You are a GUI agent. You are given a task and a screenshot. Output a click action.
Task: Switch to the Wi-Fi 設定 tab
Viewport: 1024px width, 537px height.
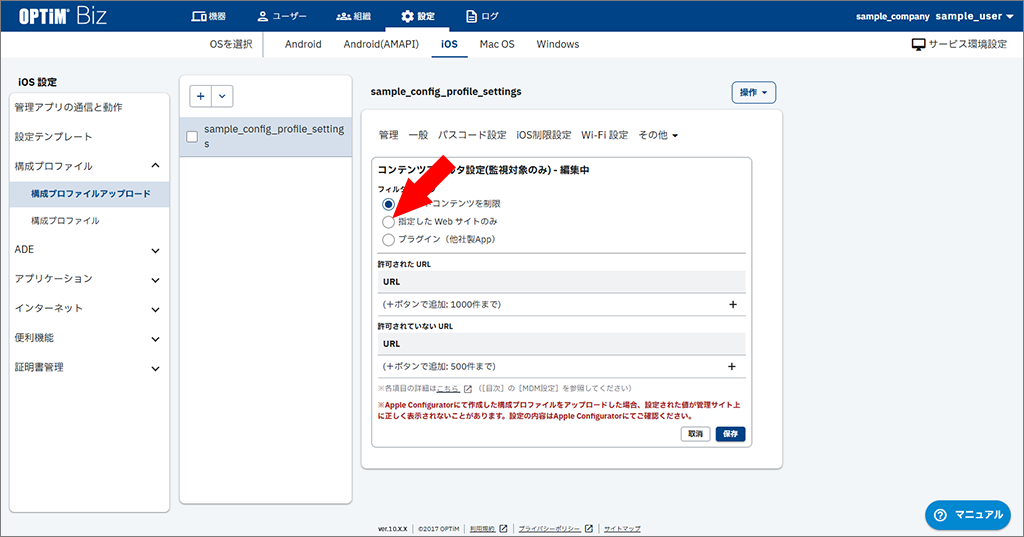tap(605, 135)
